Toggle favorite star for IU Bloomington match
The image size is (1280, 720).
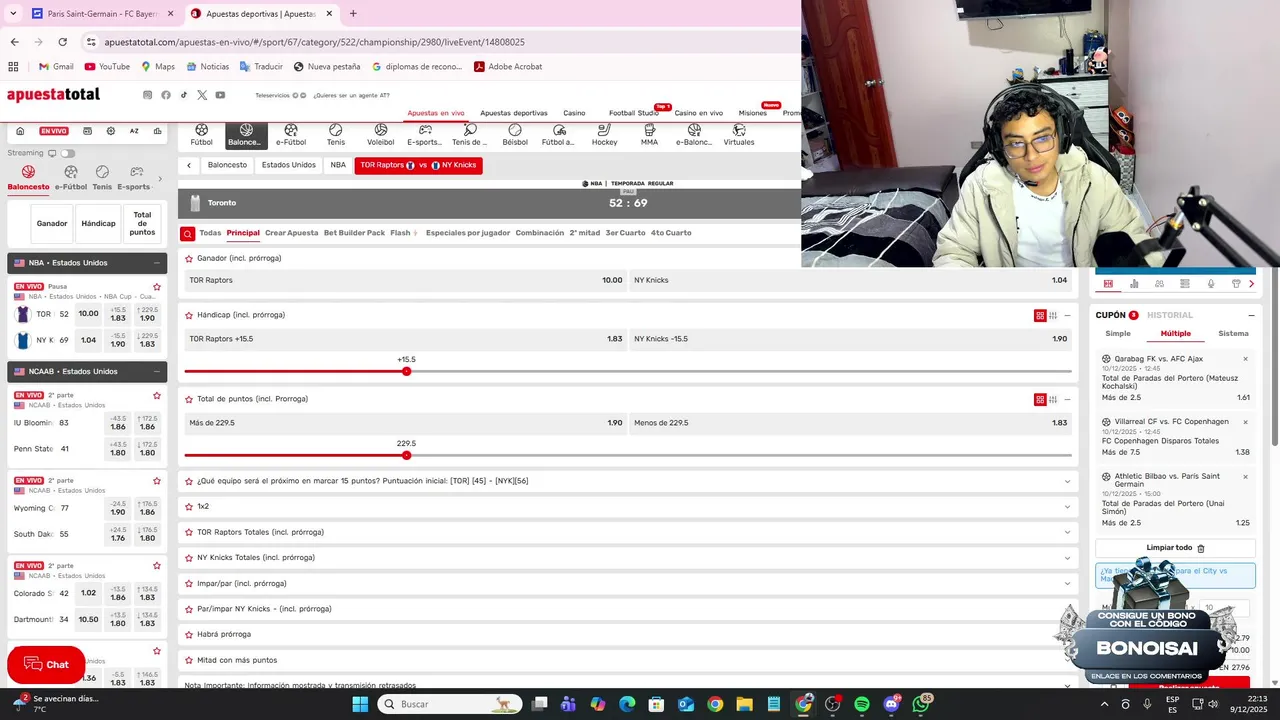click(157, 396)
